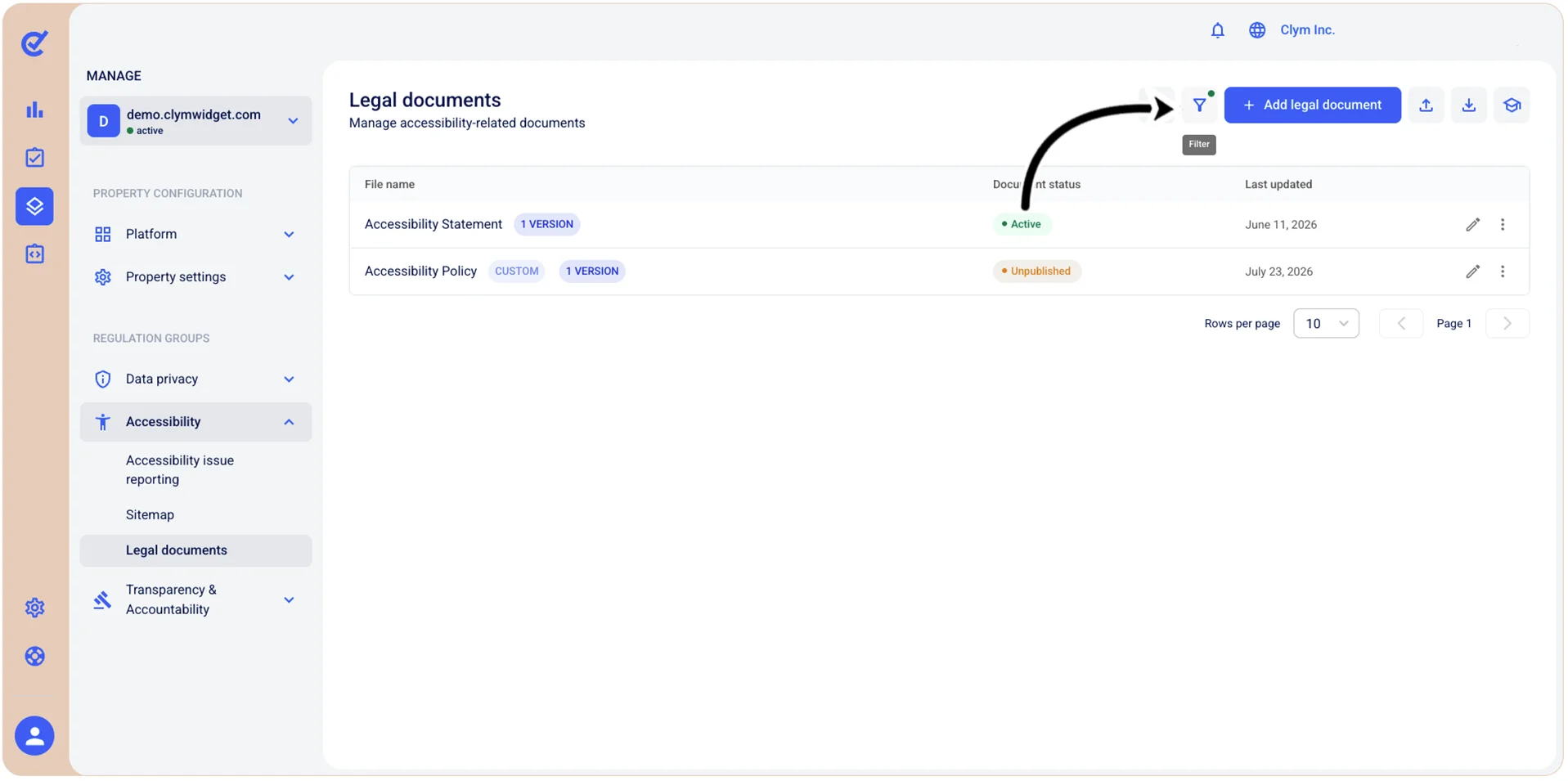This screenshot has height=781, width=1568.
Task: Click the download icon in header
Action: [x=1469, y=105]
